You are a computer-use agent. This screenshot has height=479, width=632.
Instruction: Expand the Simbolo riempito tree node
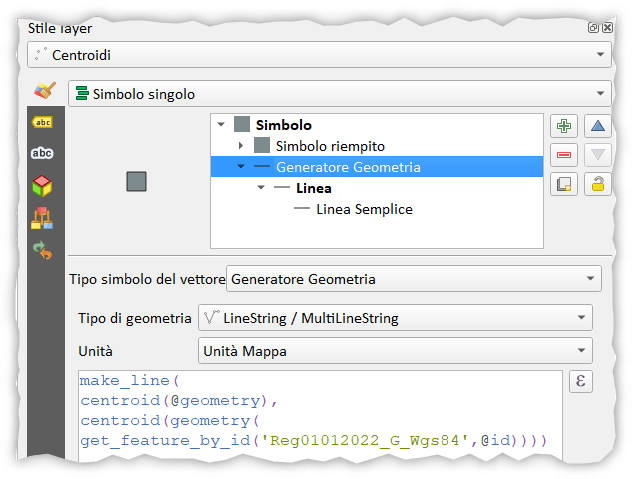click(241, 146)
